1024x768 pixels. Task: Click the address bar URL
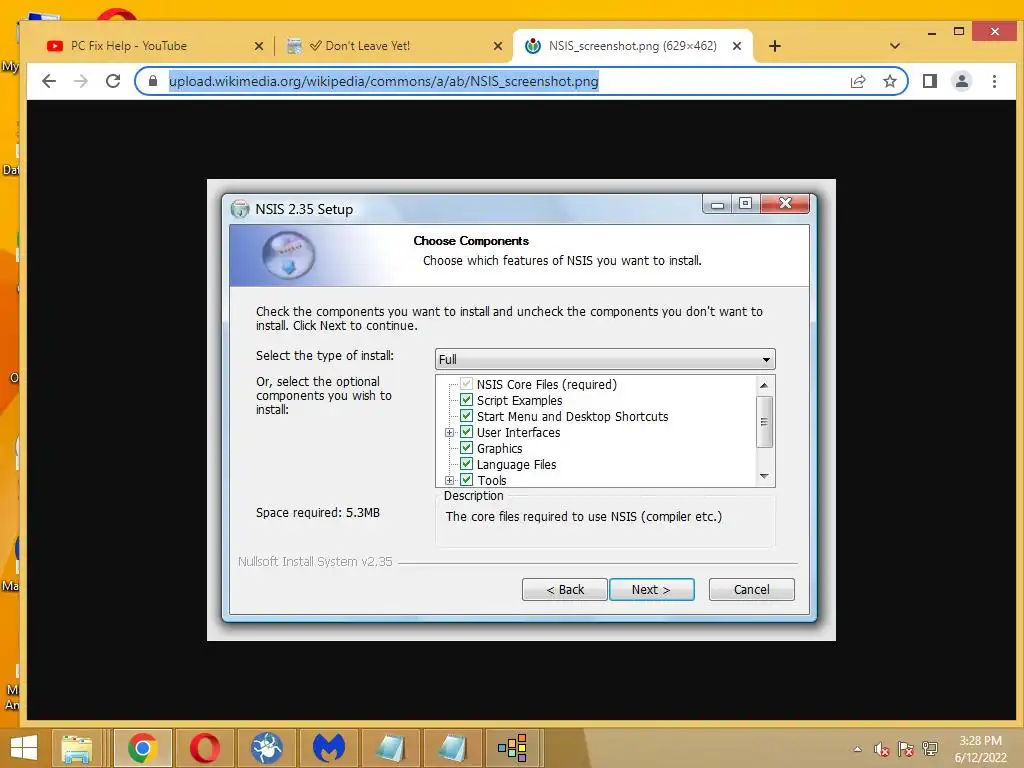[383, 81]
